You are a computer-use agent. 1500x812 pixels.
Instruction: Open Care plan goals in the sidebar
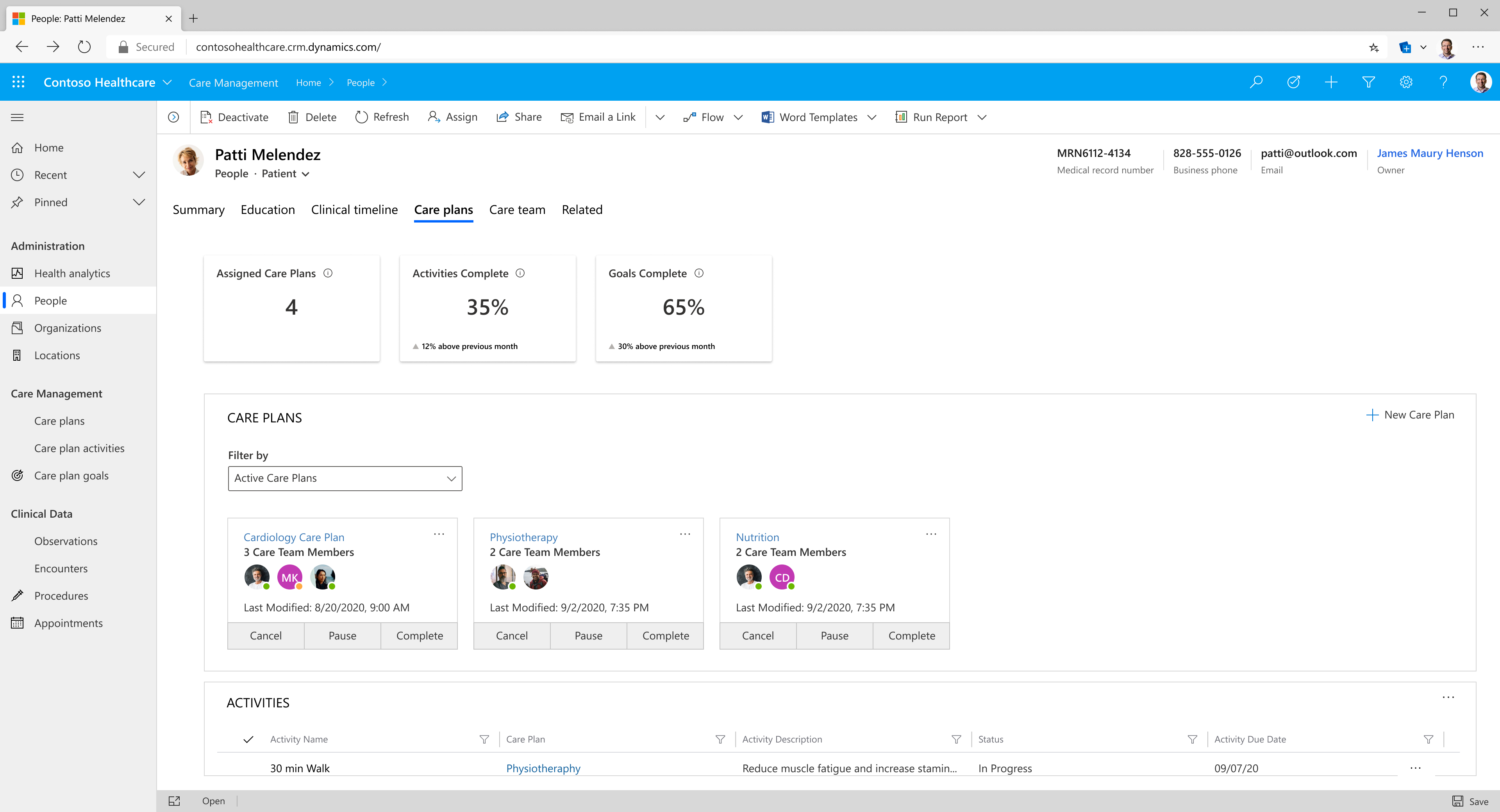tap(71, 475)
